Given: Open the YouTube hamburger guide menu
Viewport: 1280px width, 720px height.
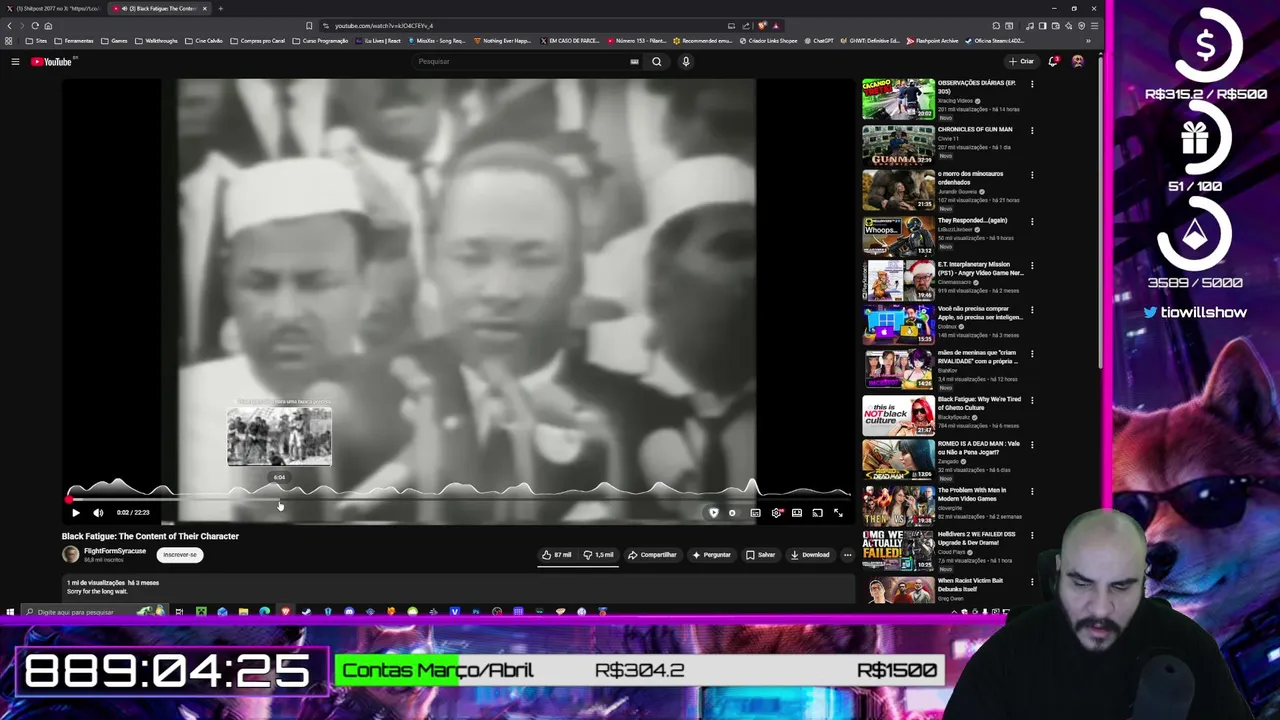Looking at the screenshot, I should pyautogui.click(x=15, y=62).
